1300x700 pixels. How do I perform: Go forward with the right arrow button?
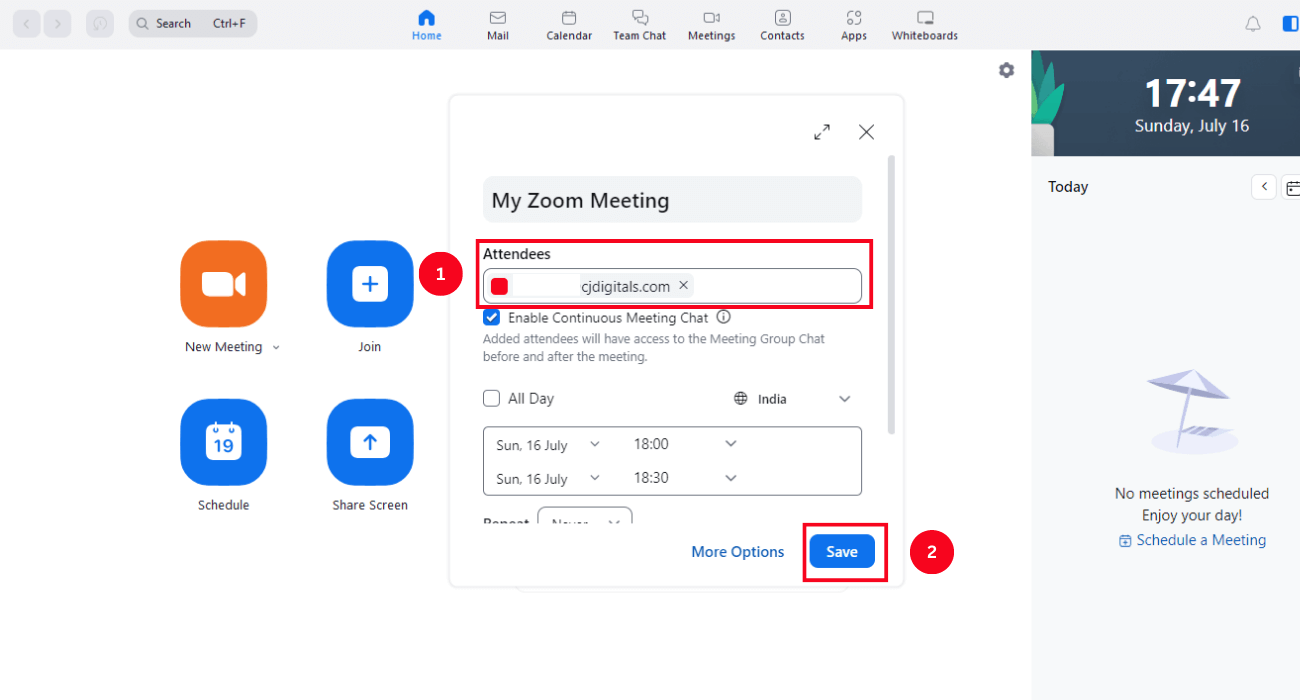(x=58, y=23)
